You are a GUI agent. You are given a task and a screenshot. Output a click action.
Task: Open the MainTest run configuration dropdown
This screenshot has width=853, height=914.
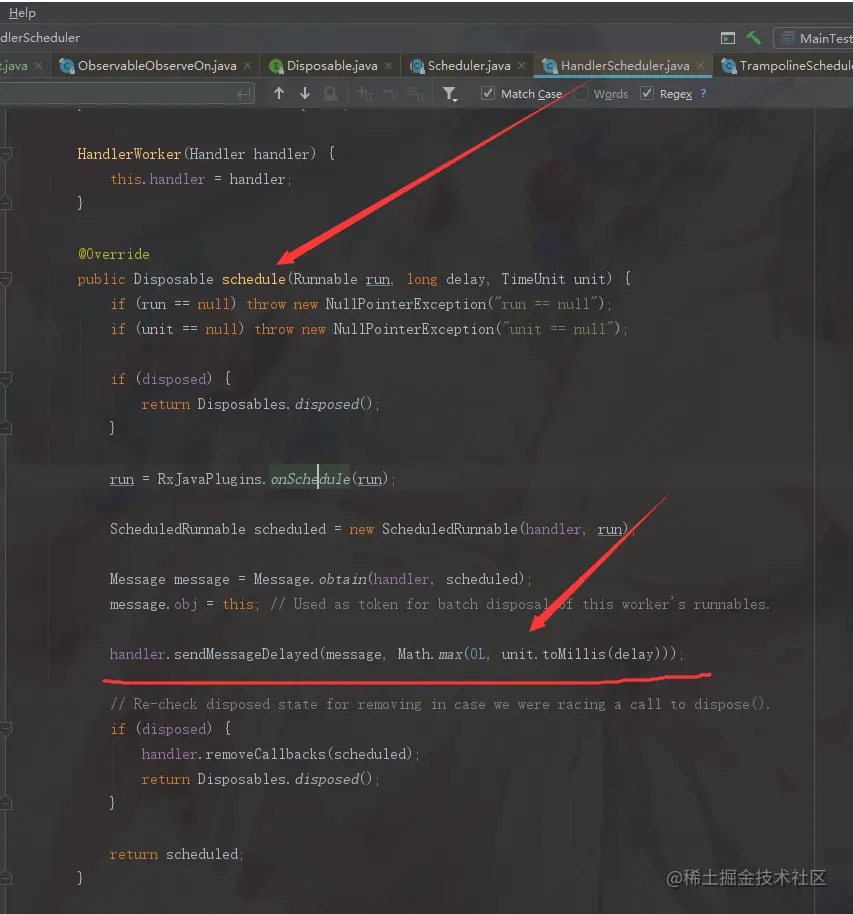coord(816,38)
